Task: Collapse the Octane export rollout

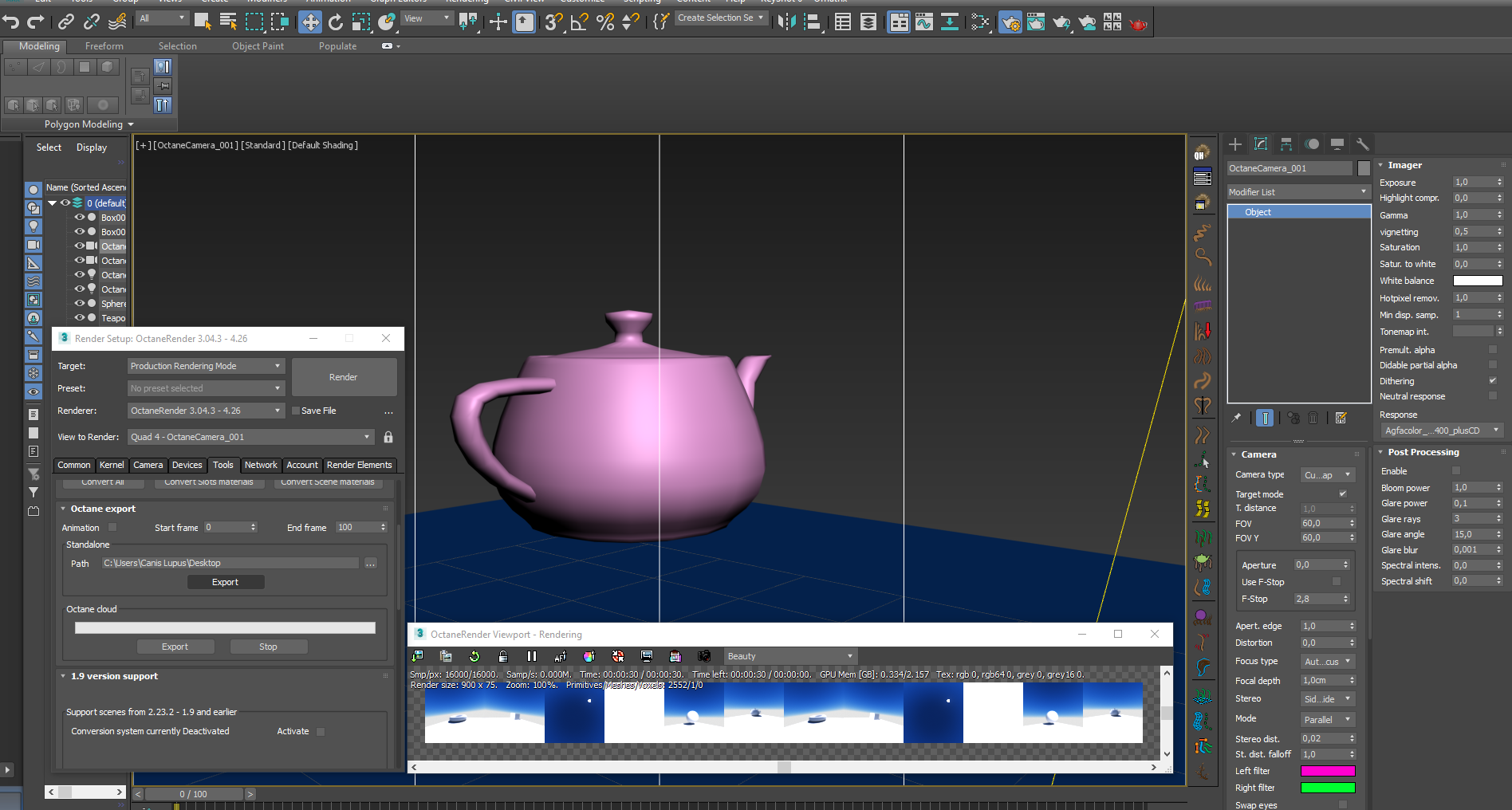Action: click(x=103, y=509)
